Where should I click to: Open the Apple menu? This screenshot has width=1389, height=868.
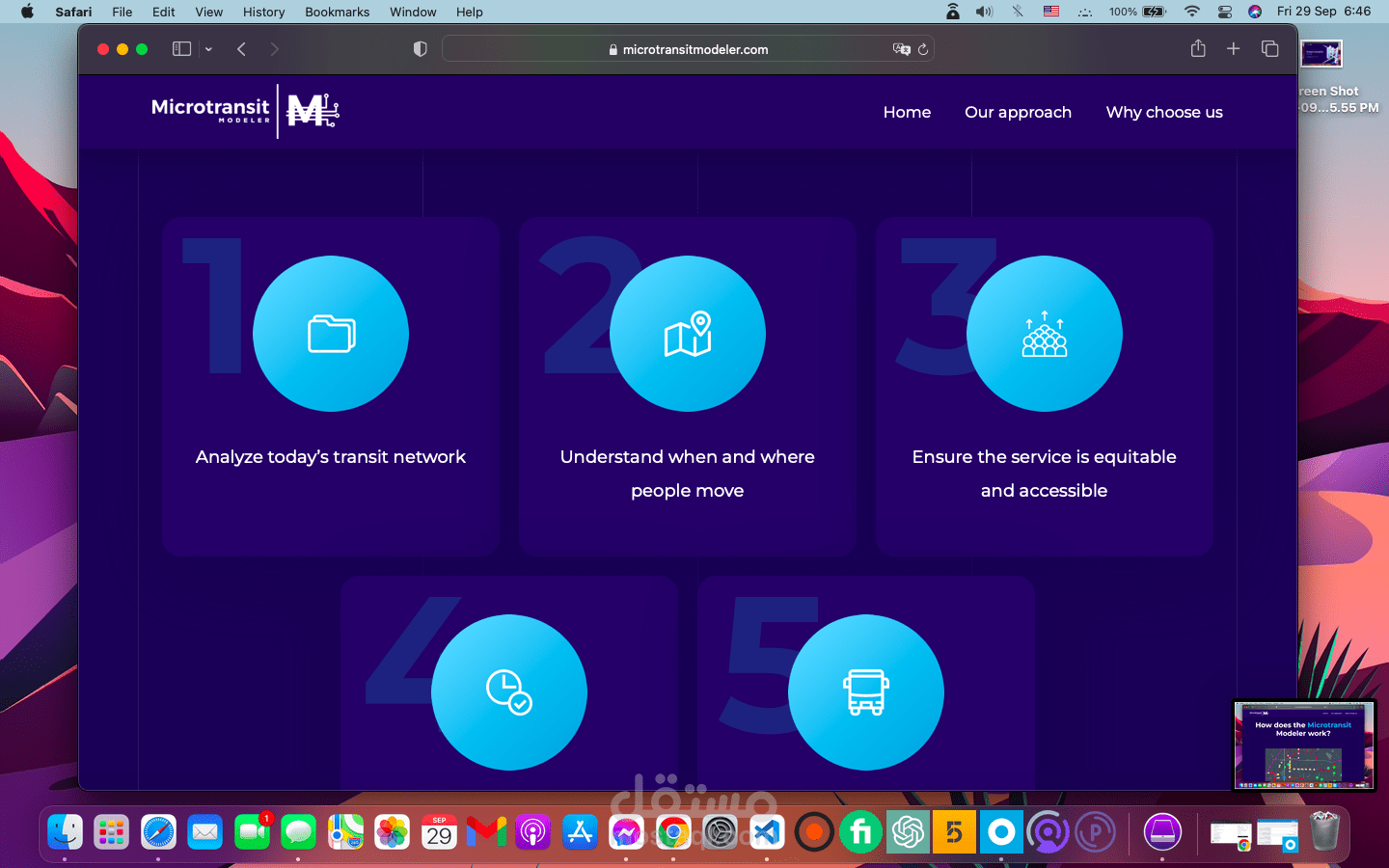(27, 12)
